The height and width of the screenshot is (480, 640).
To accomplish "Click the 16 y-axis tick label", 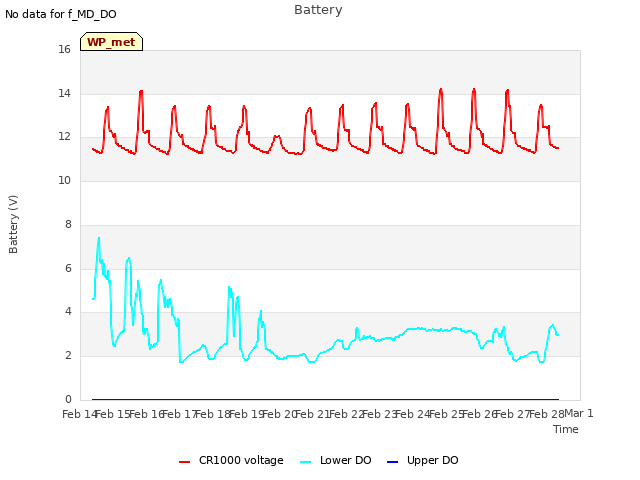I will point(64,49).
